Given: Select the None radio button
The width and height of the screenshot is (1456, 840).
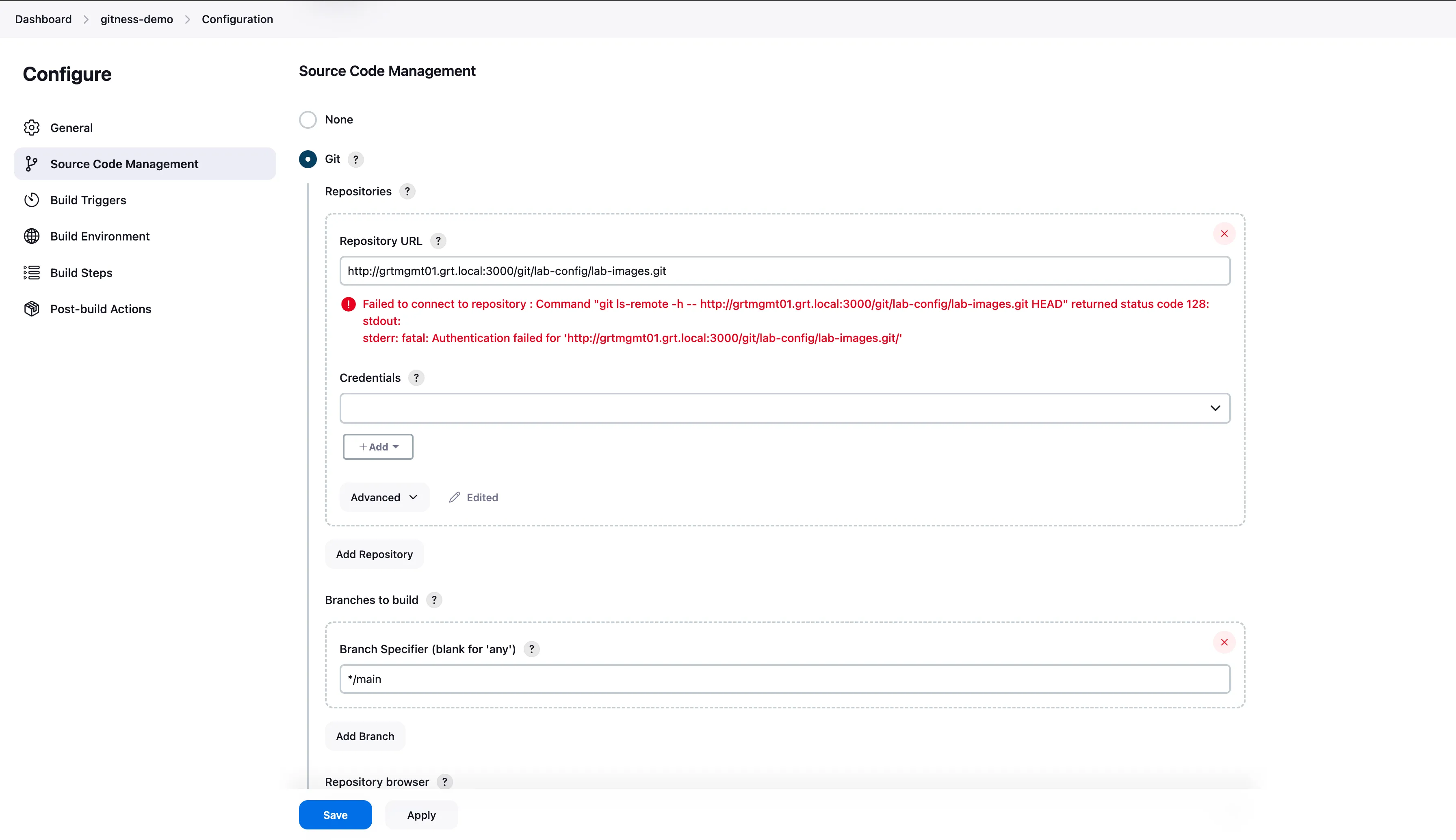Looking at the screenshot, I should (x=308, y=119).
